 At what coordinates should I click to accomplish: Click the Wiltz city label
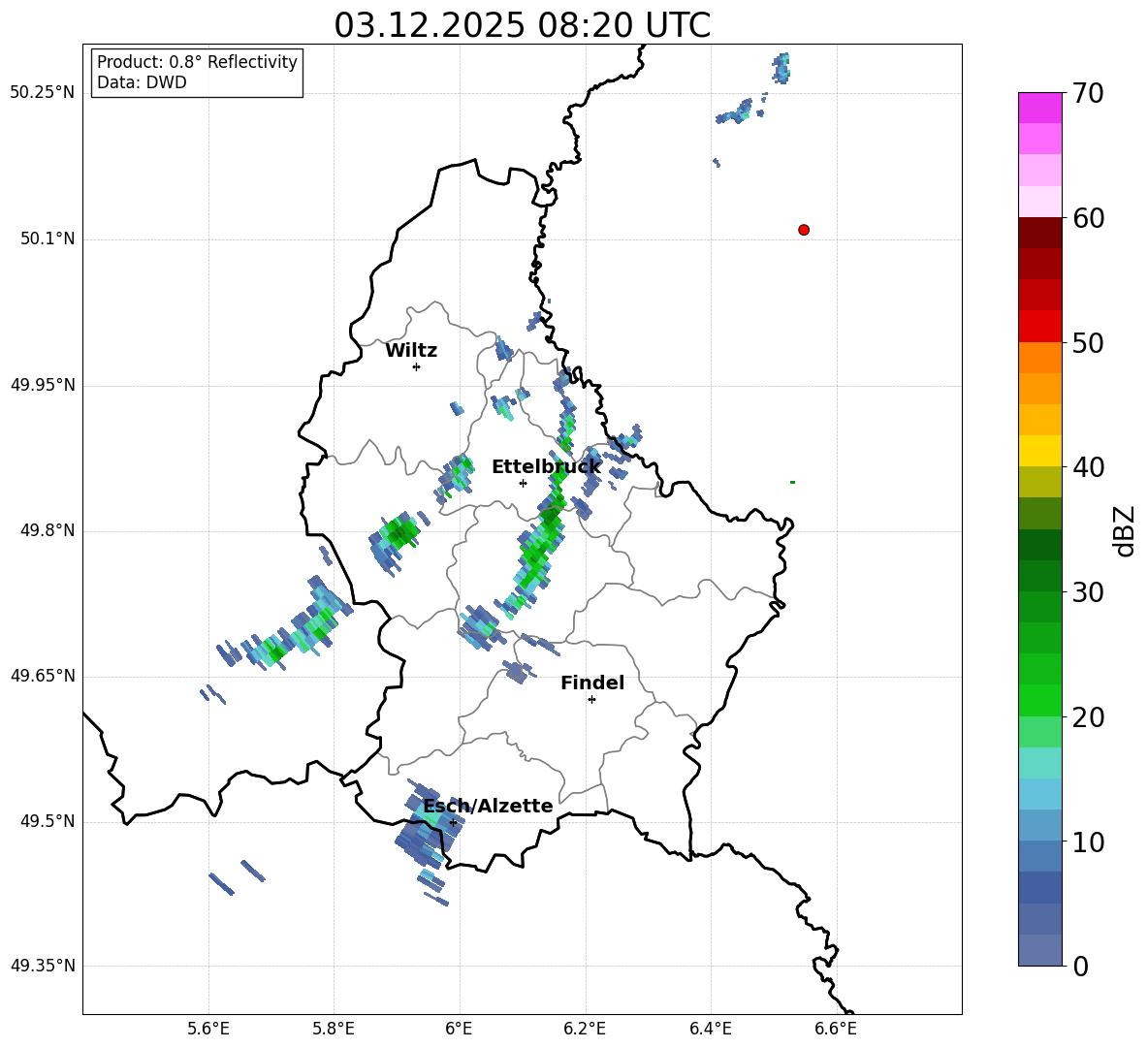[x=411, y=351]
